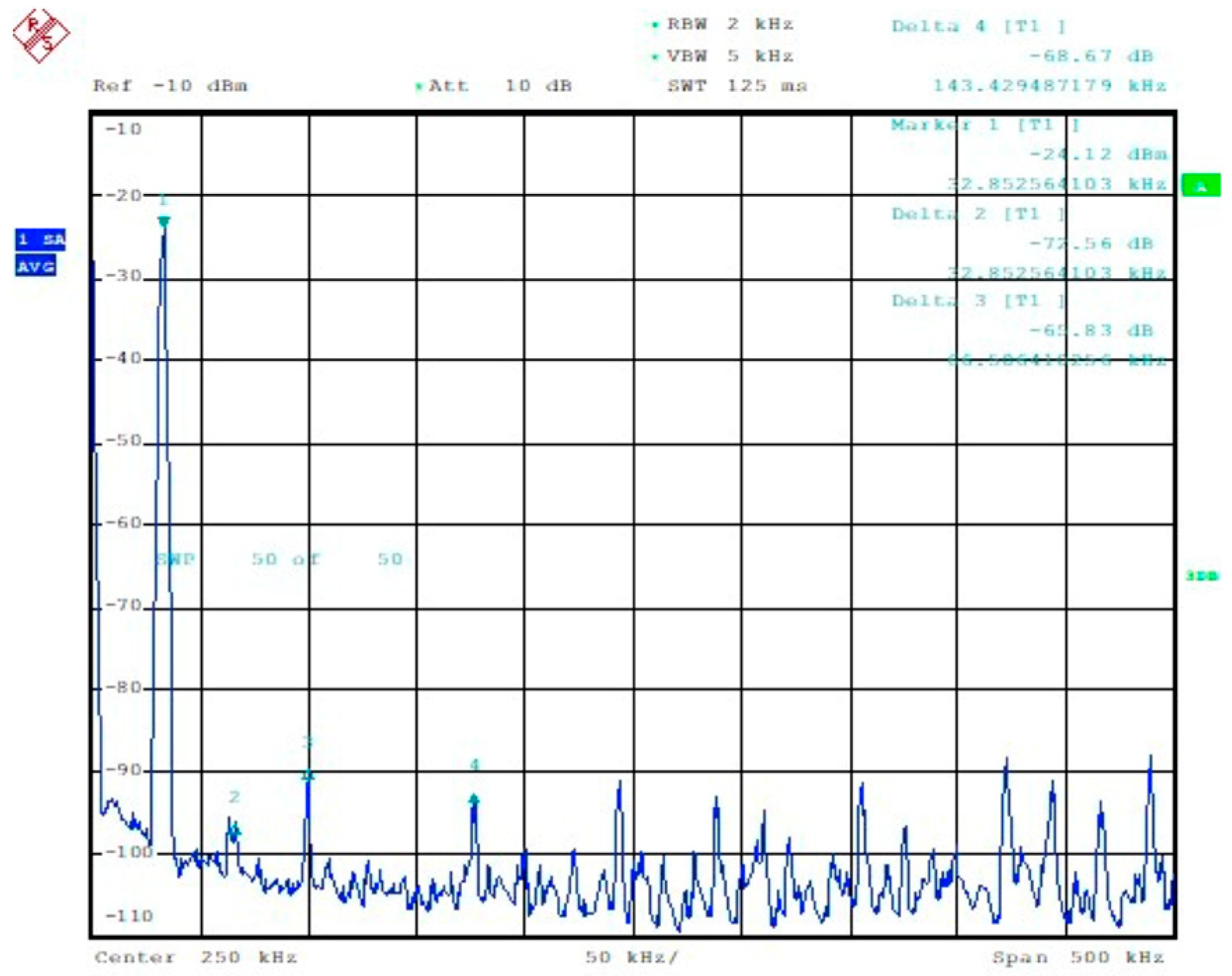Toggle the 1 SA trace mode indicator

(x=39, y=240)
